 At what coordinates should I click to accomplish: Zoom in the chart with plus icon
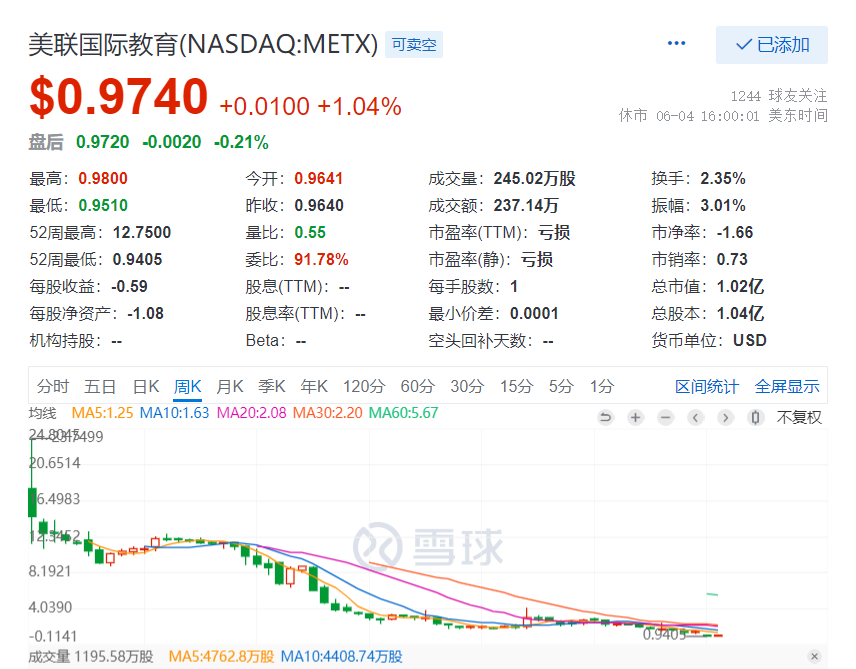click(635, 418)
